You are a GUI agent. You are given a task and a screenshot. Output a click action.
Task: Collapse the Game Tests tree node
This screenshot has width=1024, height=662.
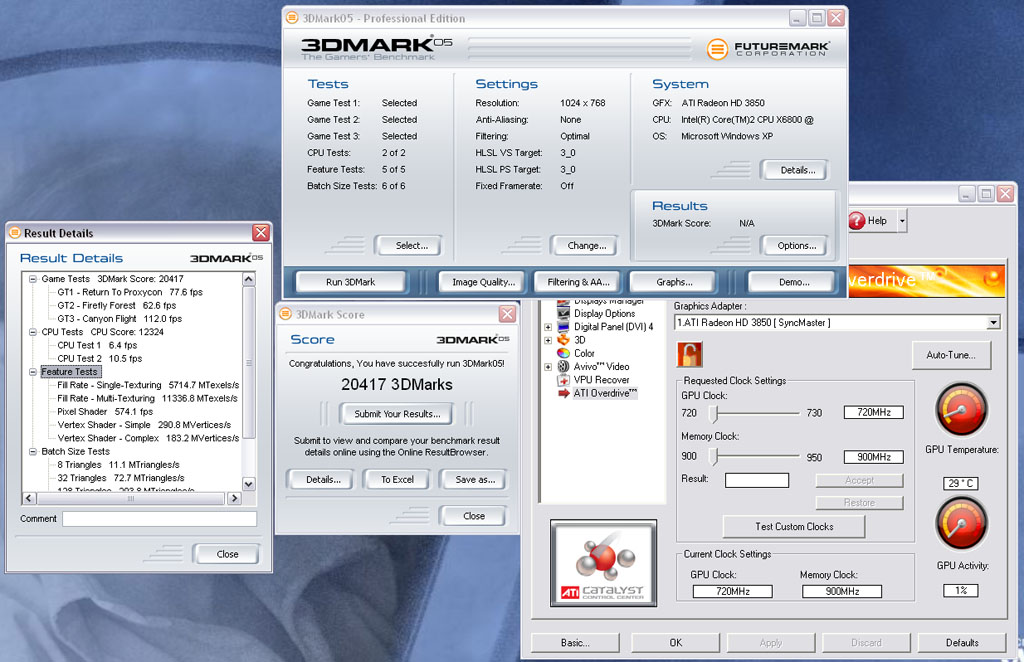33,279
